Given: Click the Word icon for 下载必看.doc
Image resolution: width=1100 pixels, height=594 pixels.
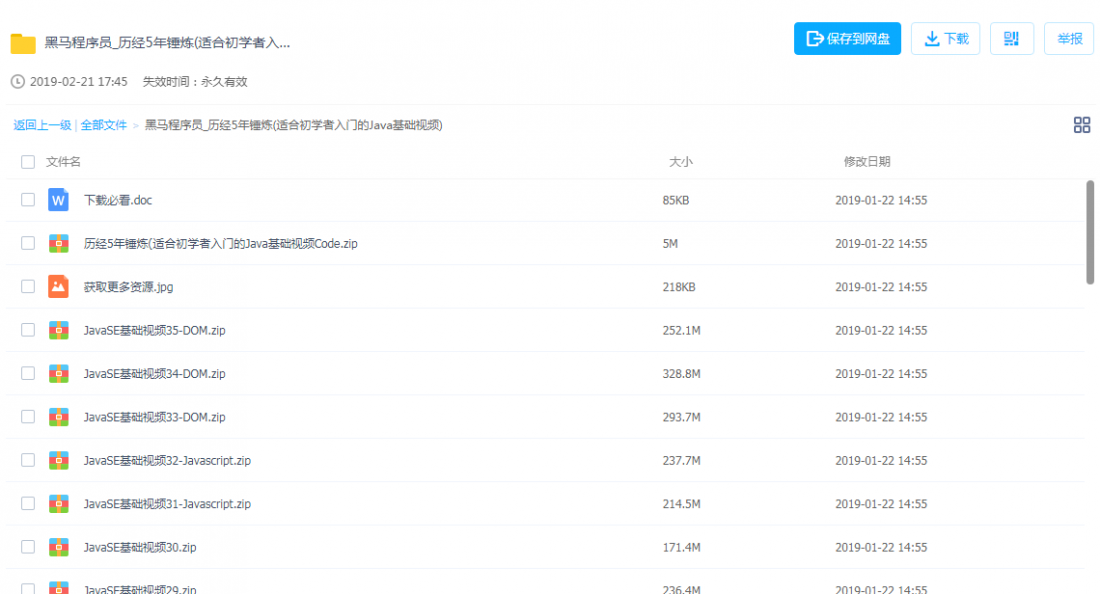Looking at the screenshot, I should (58, 200).
